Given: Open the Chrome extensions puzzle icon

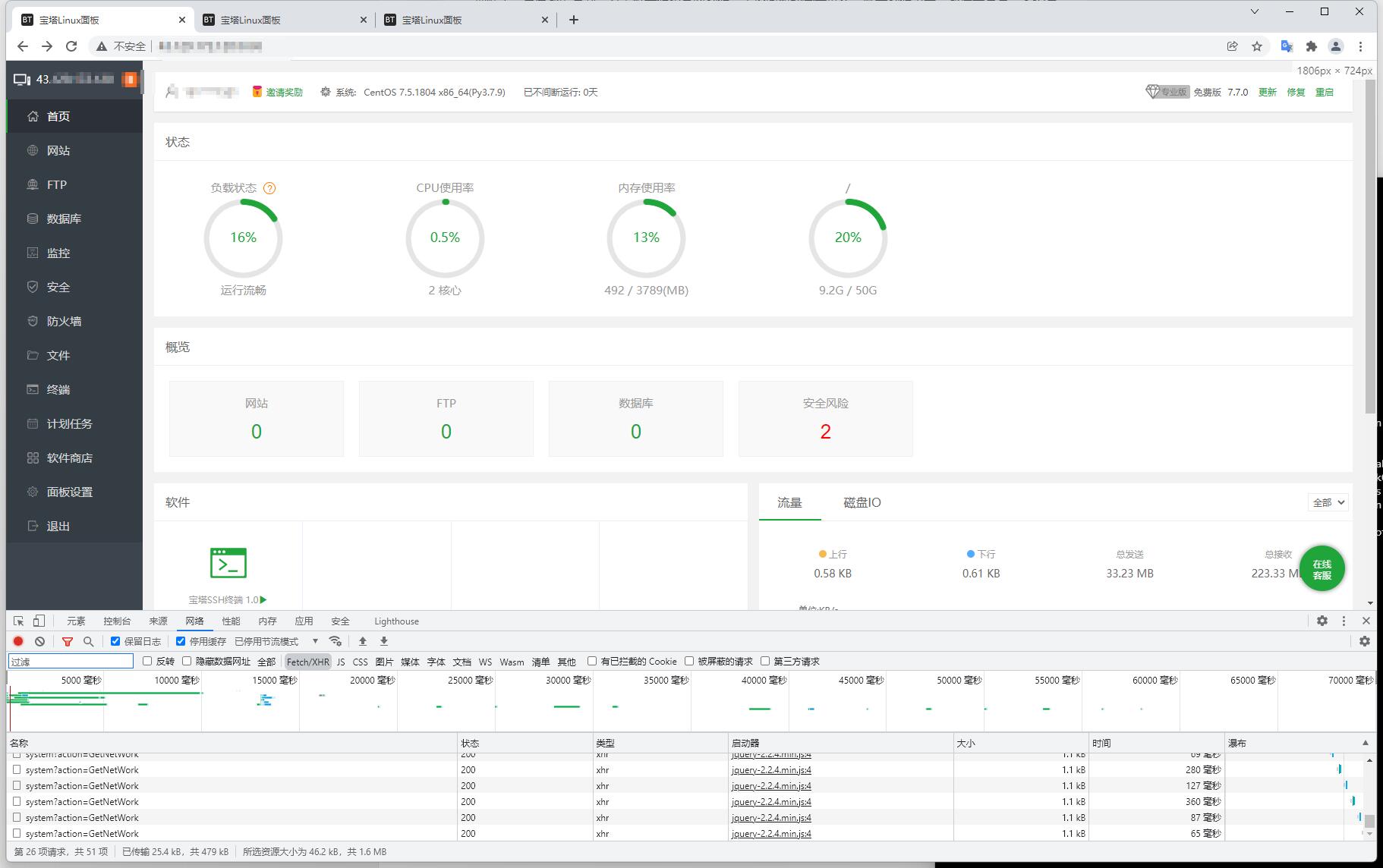Looking at the screenshot, I should click(1311, 46).
